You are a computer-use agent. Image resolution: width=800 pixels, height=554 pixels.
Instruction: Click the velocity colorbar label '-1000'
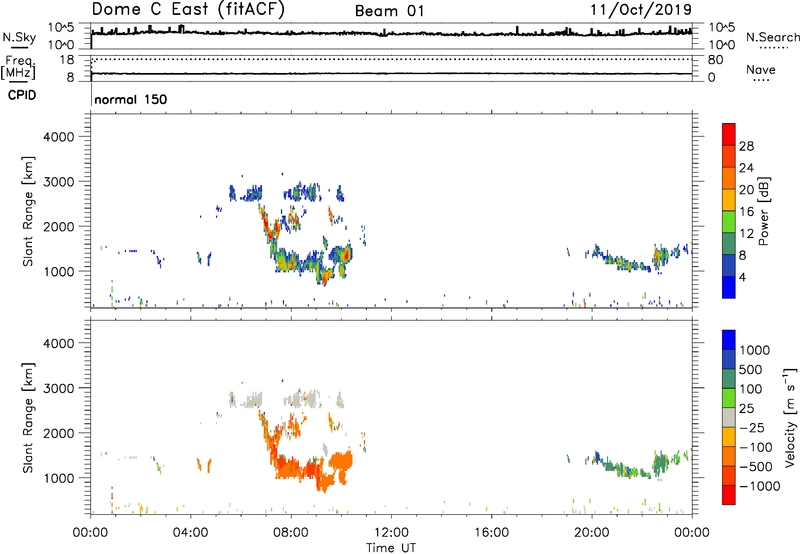(759, 486)
